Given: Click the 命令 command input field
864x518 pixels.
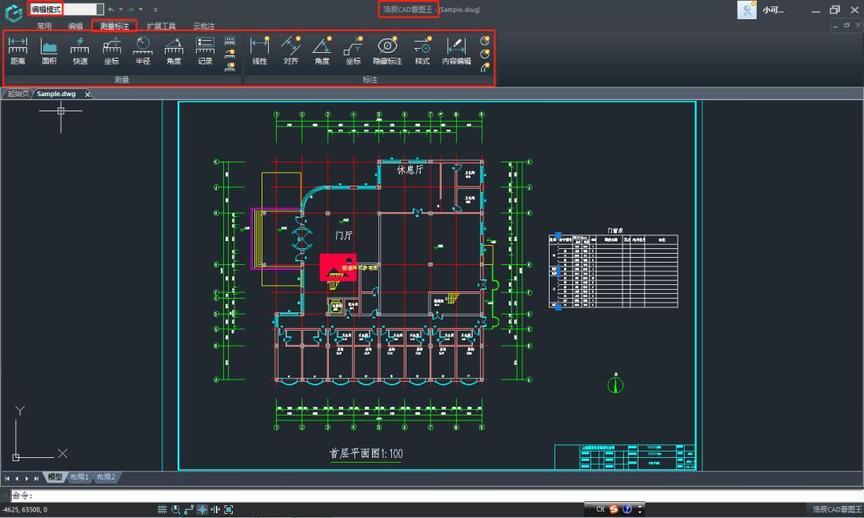Looking at the screenshot, I should (400, 495).
